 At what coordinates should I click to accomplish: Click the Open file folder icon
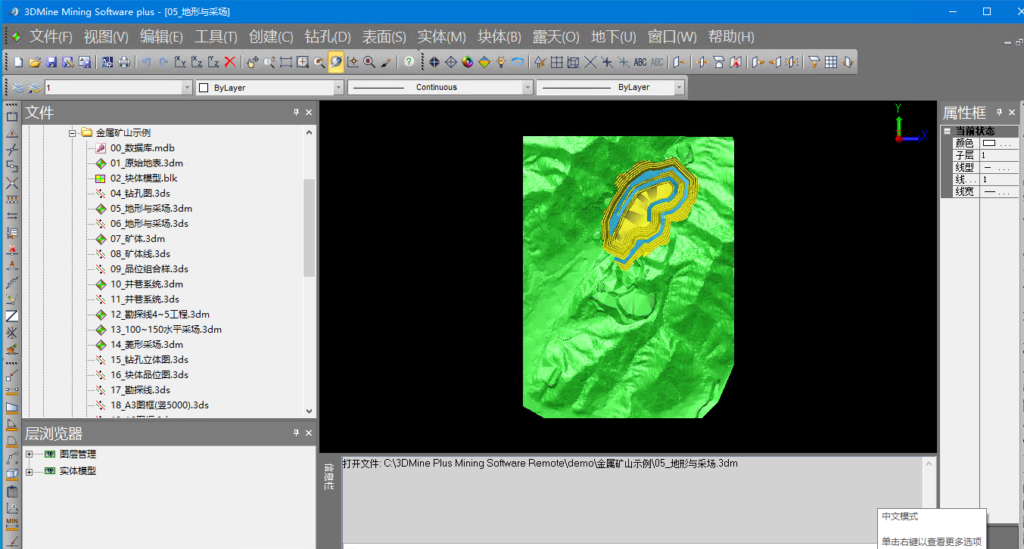click(x=35, y=62)
